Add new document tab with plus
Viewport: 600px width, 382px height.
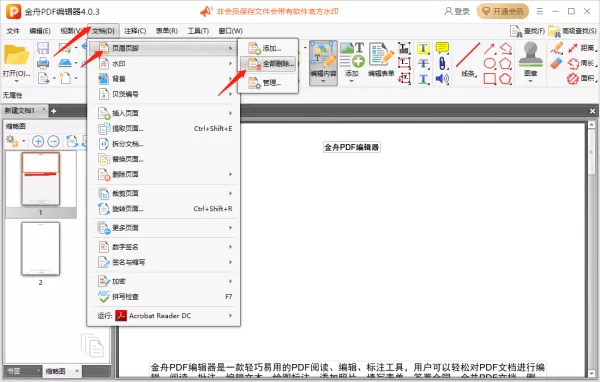pos(54,111)
